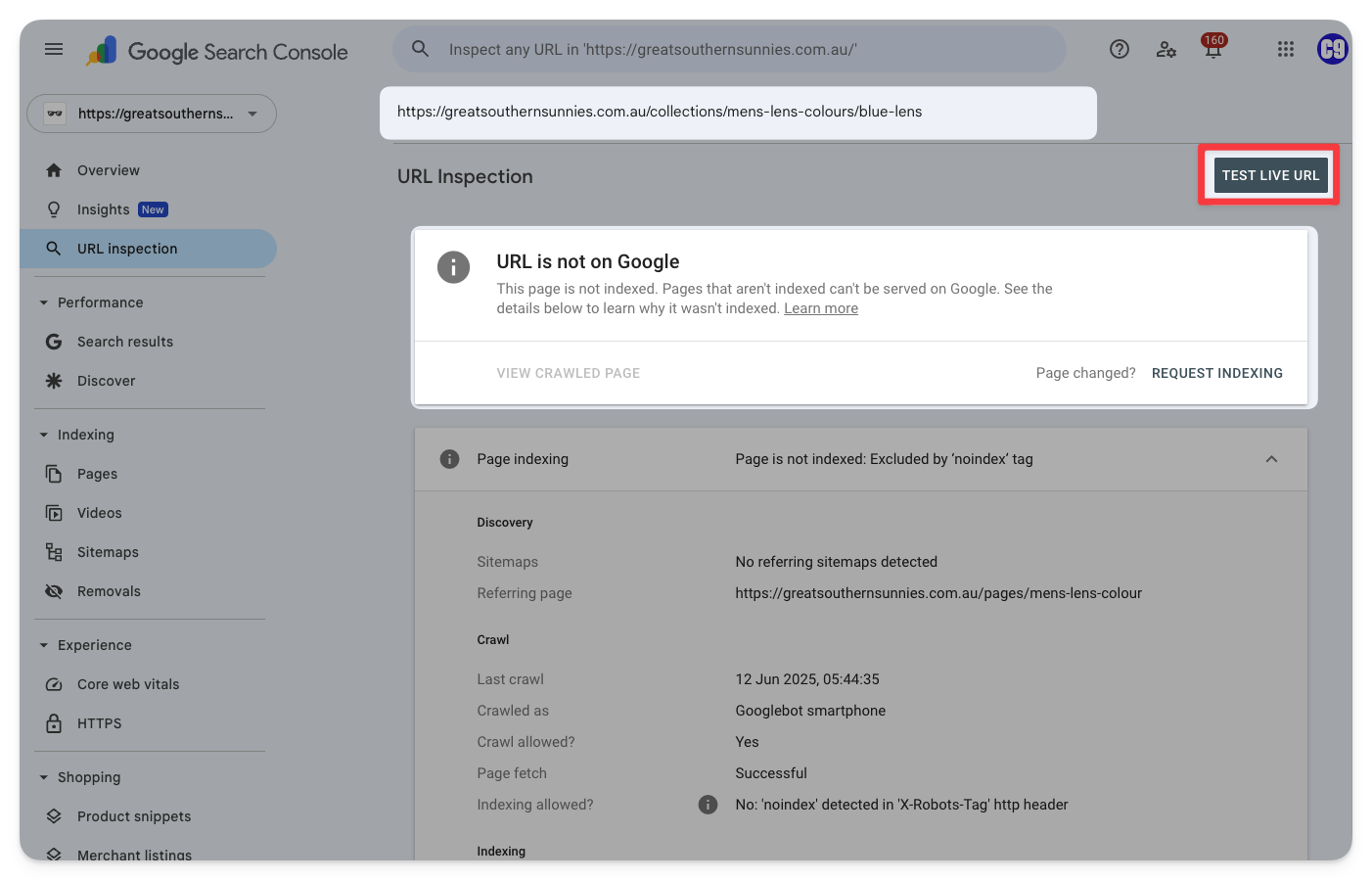Select Core web vitals report
This screenshot has width=1372, height=880.
128,684
